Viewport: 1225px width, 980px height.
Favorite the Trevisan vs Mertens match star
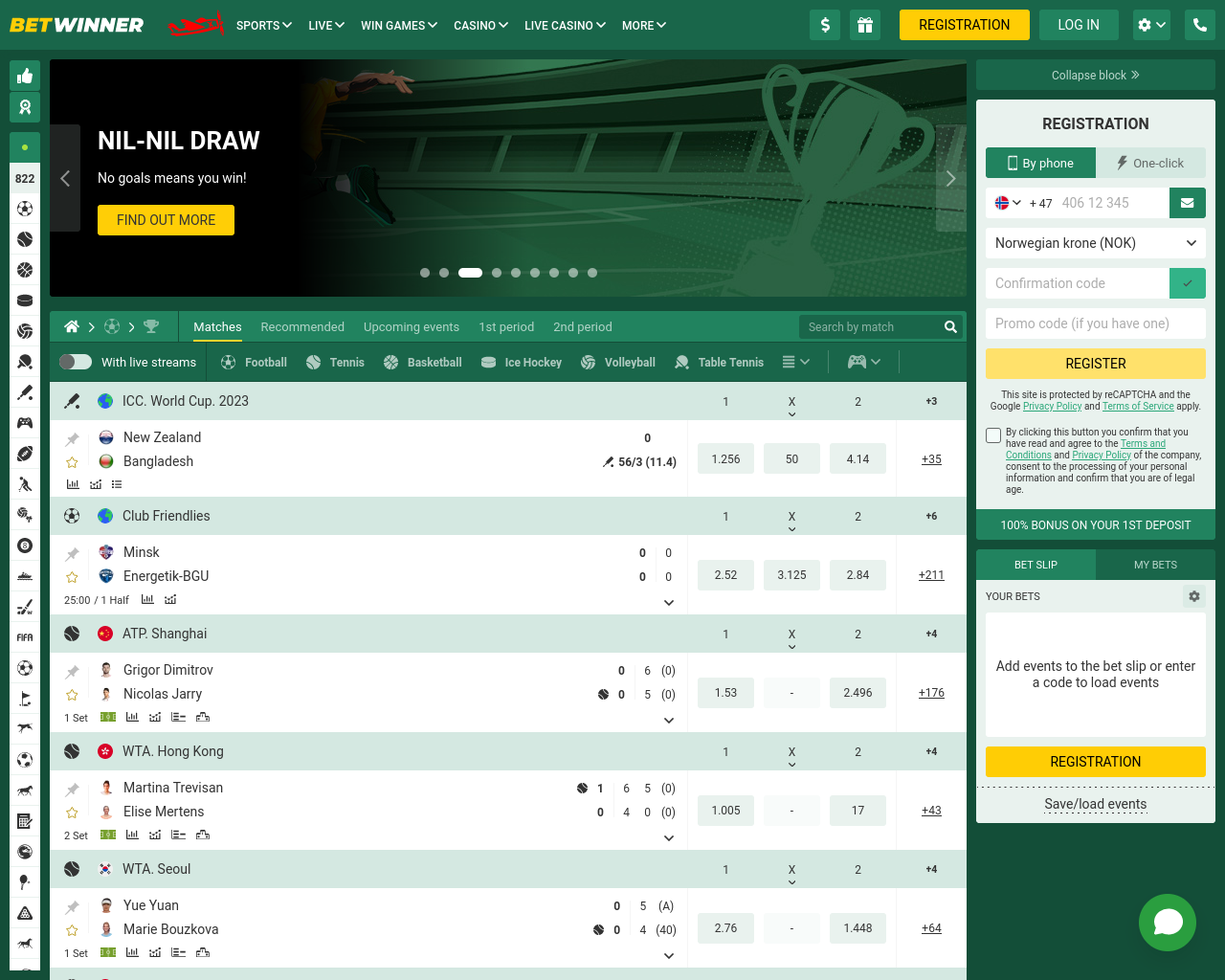coord(72,813)
